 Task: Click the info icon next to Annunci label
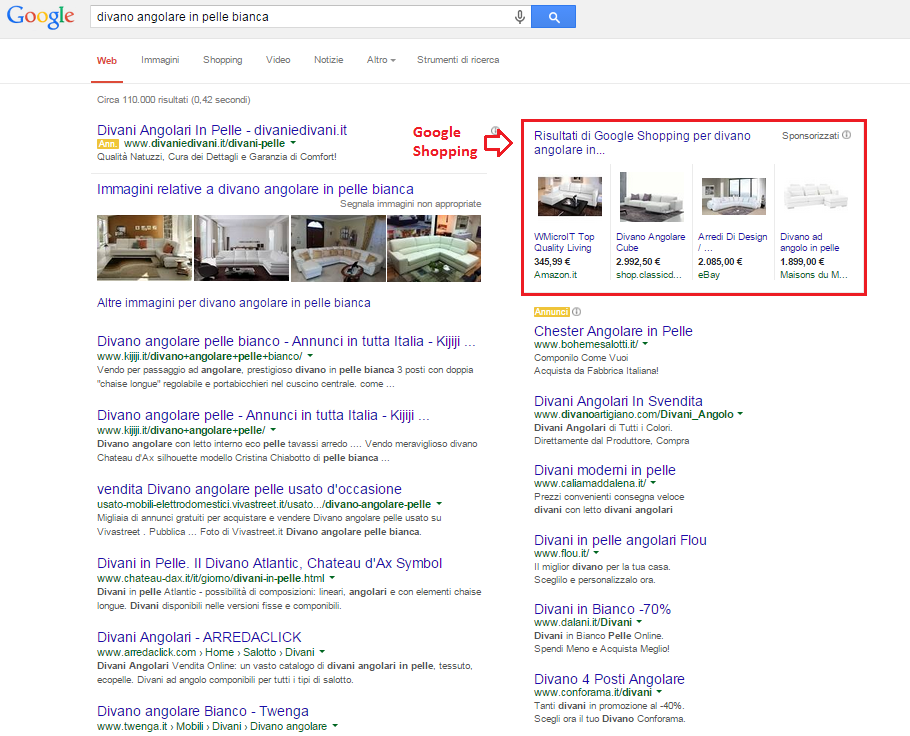pos(576,312)
